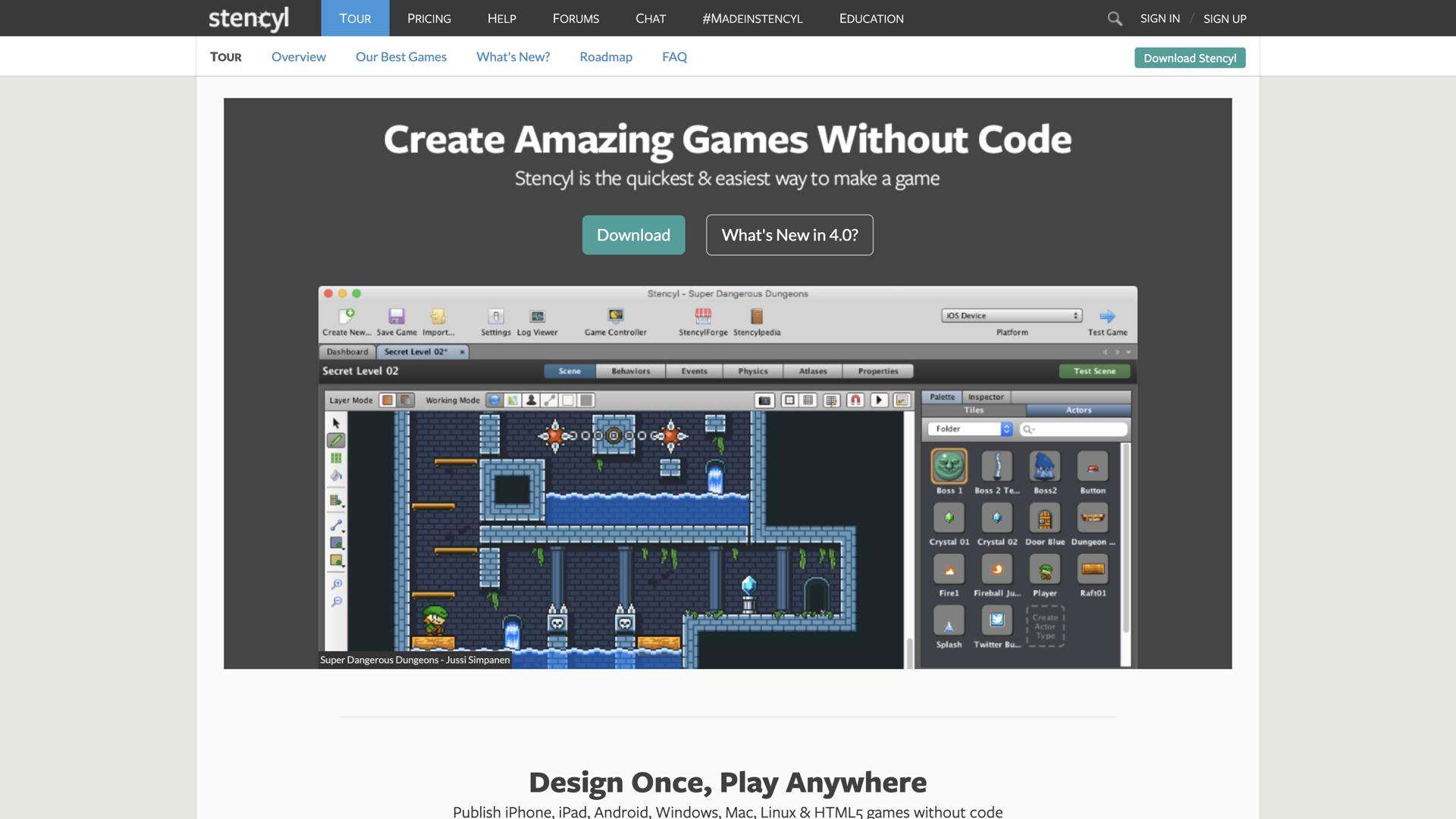Click the website search magnifier icon

1114,18
